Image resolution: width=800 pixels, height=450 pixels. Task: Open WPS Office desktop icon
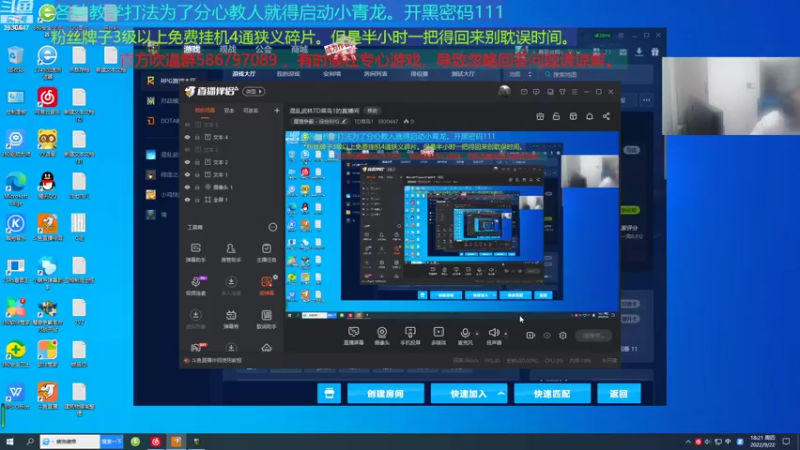point(15,396)
